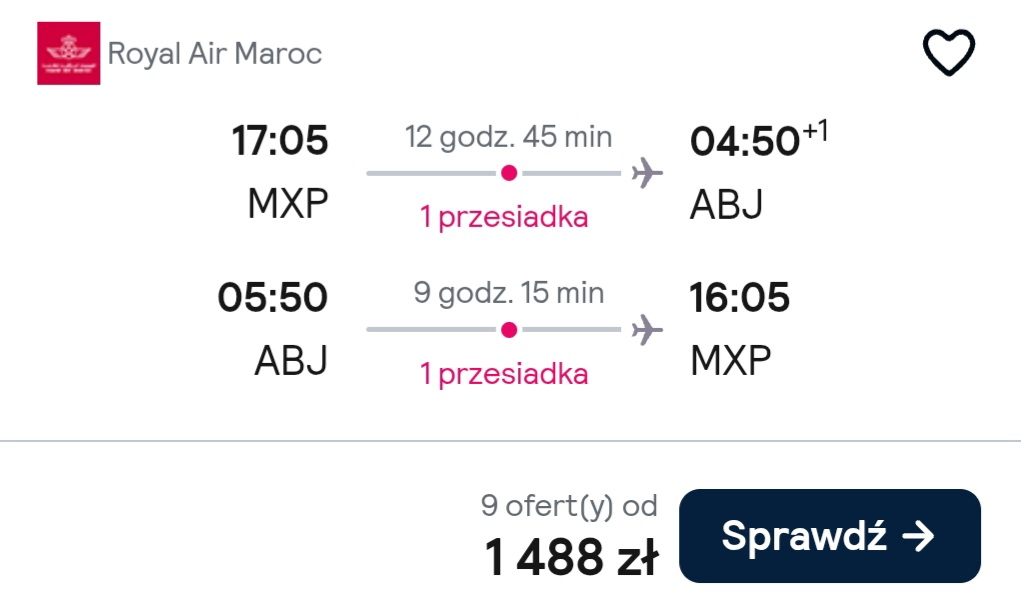Viewport: 1021px width, 602px height.
Task: Click the return stopover pink dot
Action: [509, 329]
